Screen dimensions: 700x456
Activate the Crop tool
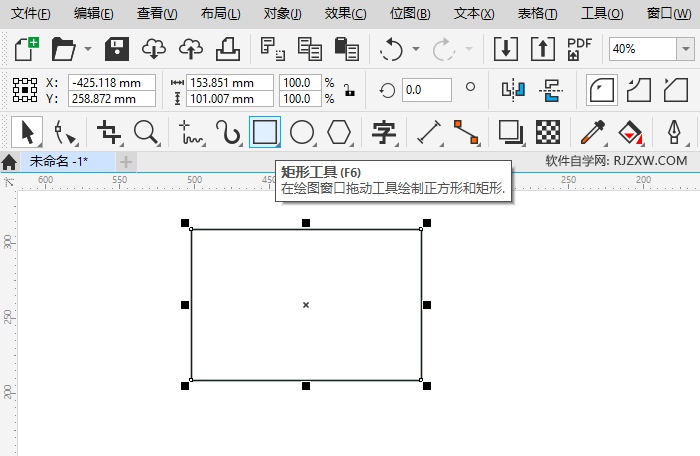108,131
